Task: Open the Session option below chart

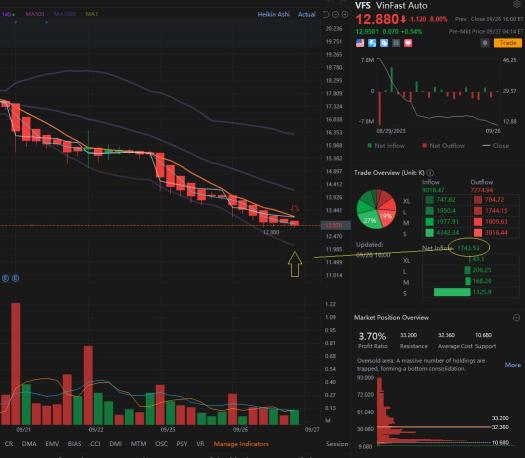Action: [337, 444]
